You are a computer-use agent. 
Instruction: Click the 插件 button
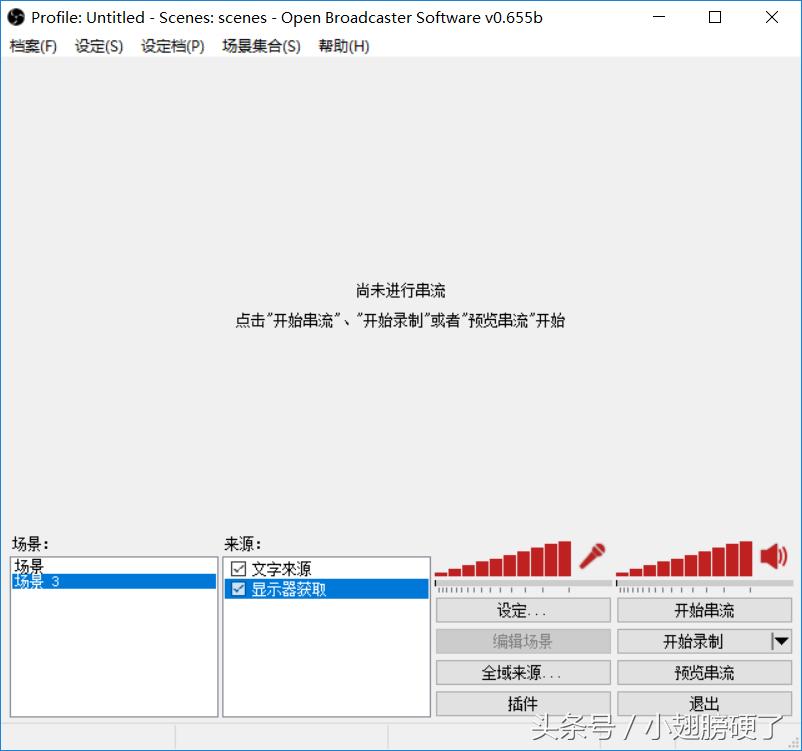[522, 703]
